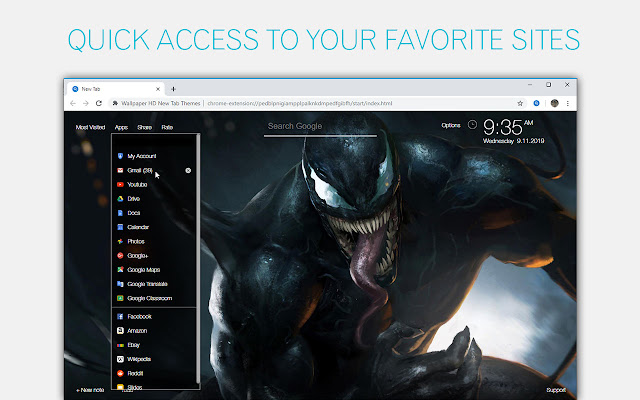The width and height of the screenshot is (640, 400).
Task: Close the New Tab tab
Action: [158, 89]
